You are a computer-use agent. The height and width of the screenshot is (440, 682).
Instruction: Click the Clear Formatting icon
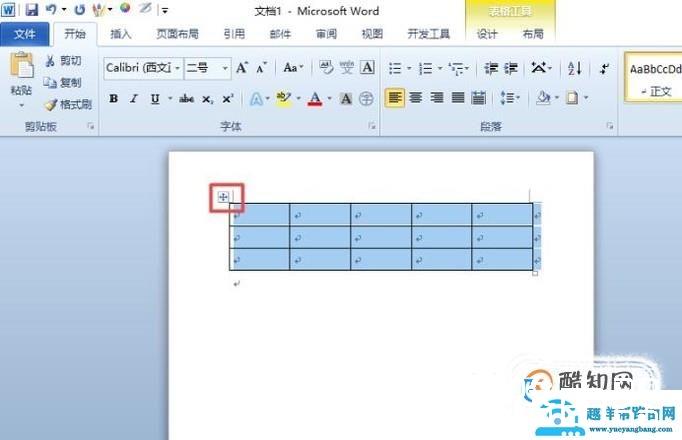point(326,67)
